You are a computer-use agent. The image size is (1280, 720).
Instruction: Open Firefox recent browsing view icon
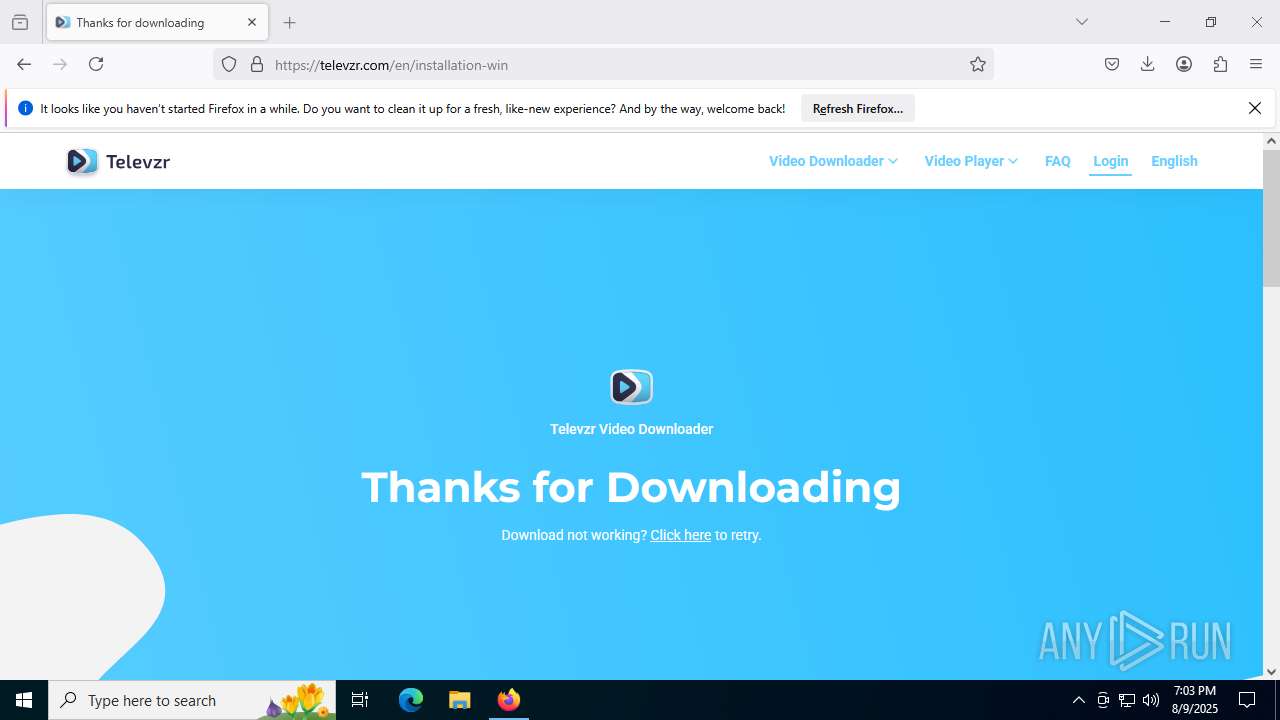(x=20, y=22)
